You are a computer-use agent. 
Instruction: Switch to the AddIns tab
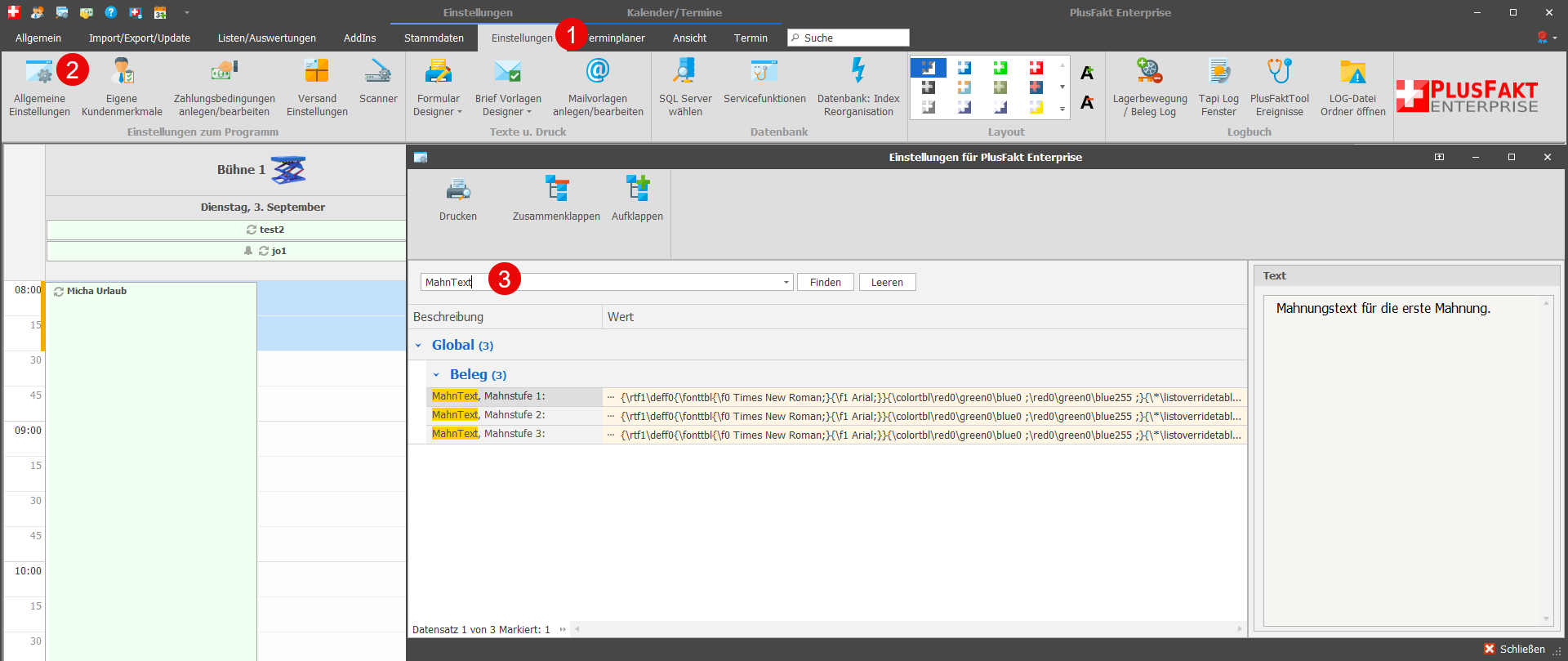point(360,38)
